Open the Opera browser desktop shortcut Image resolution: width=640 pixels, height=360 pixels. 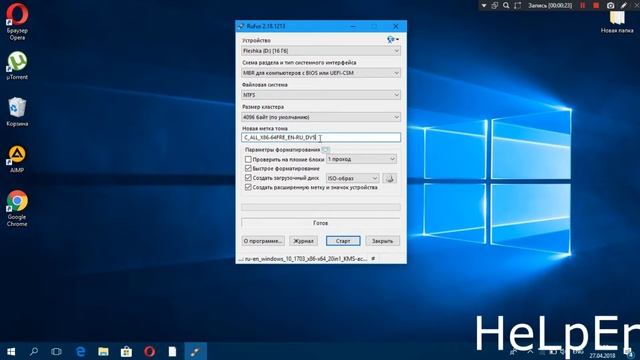pos(17,22)
